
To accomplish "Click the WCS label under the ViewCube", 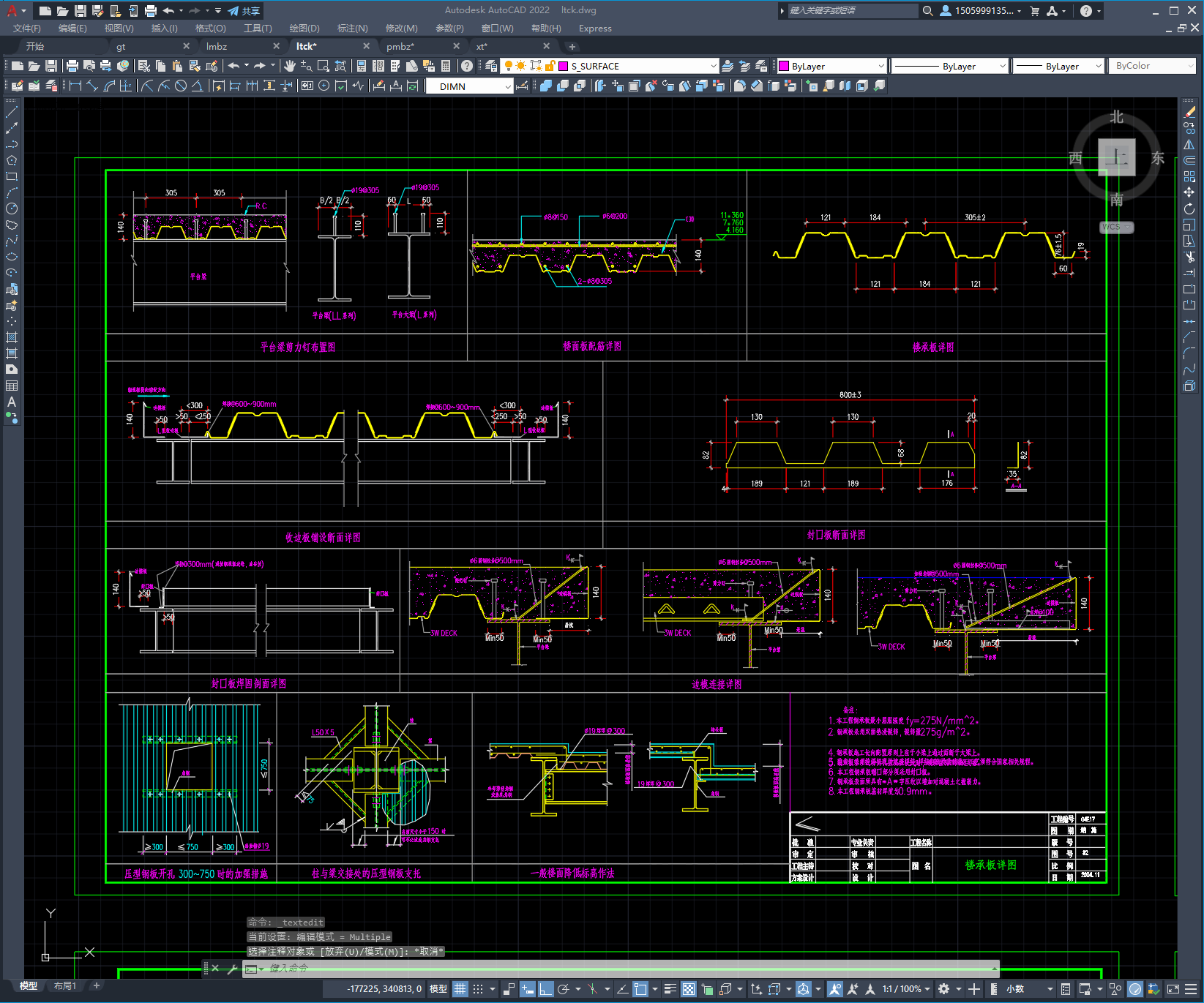I will (1115, 227).
